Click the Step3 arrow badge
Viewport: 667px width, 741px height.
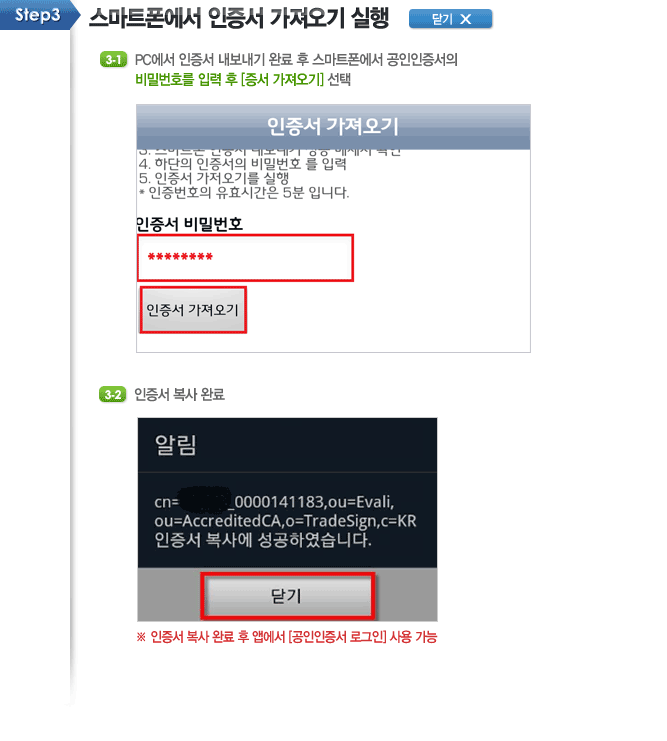click(x=40, y=15)
